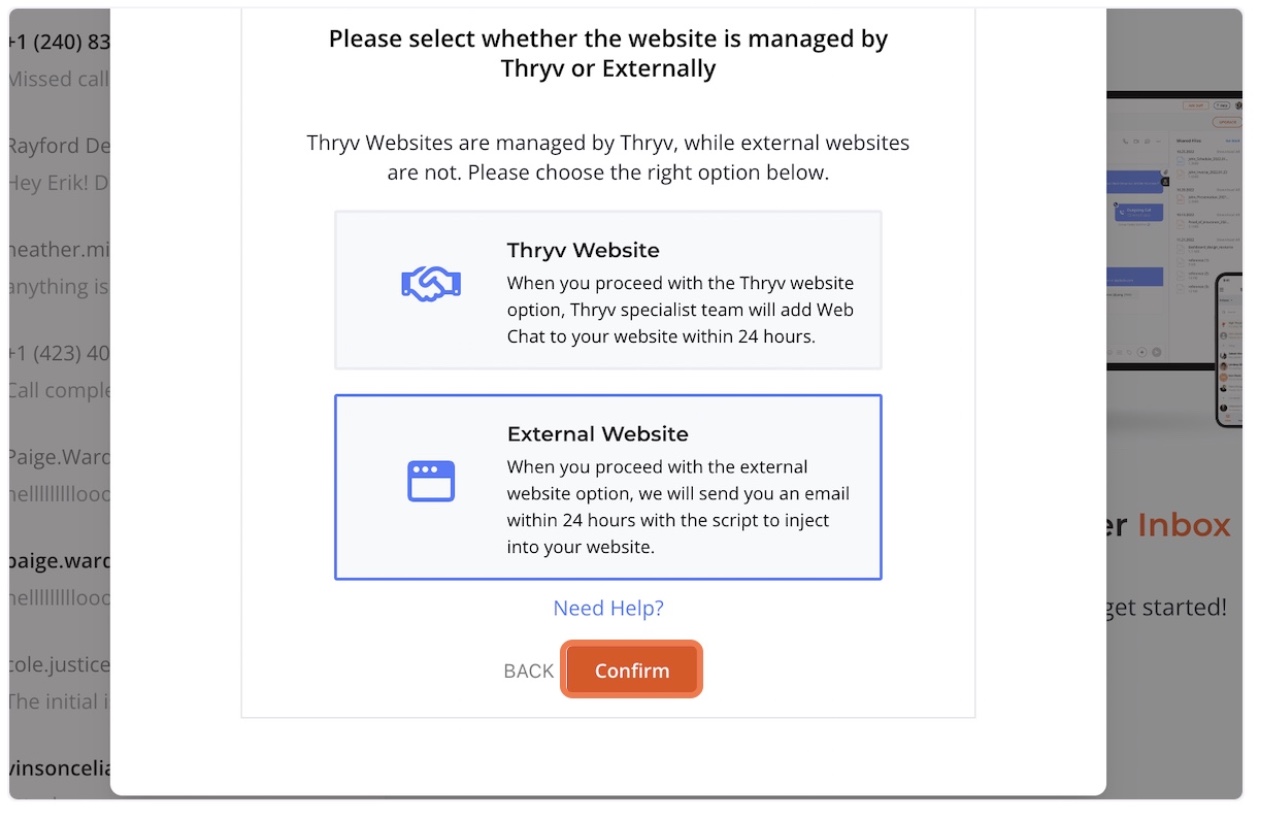Select the heather.mi conversation in the list
Viewport: 1266px width, 818px height.
point(60,268)
